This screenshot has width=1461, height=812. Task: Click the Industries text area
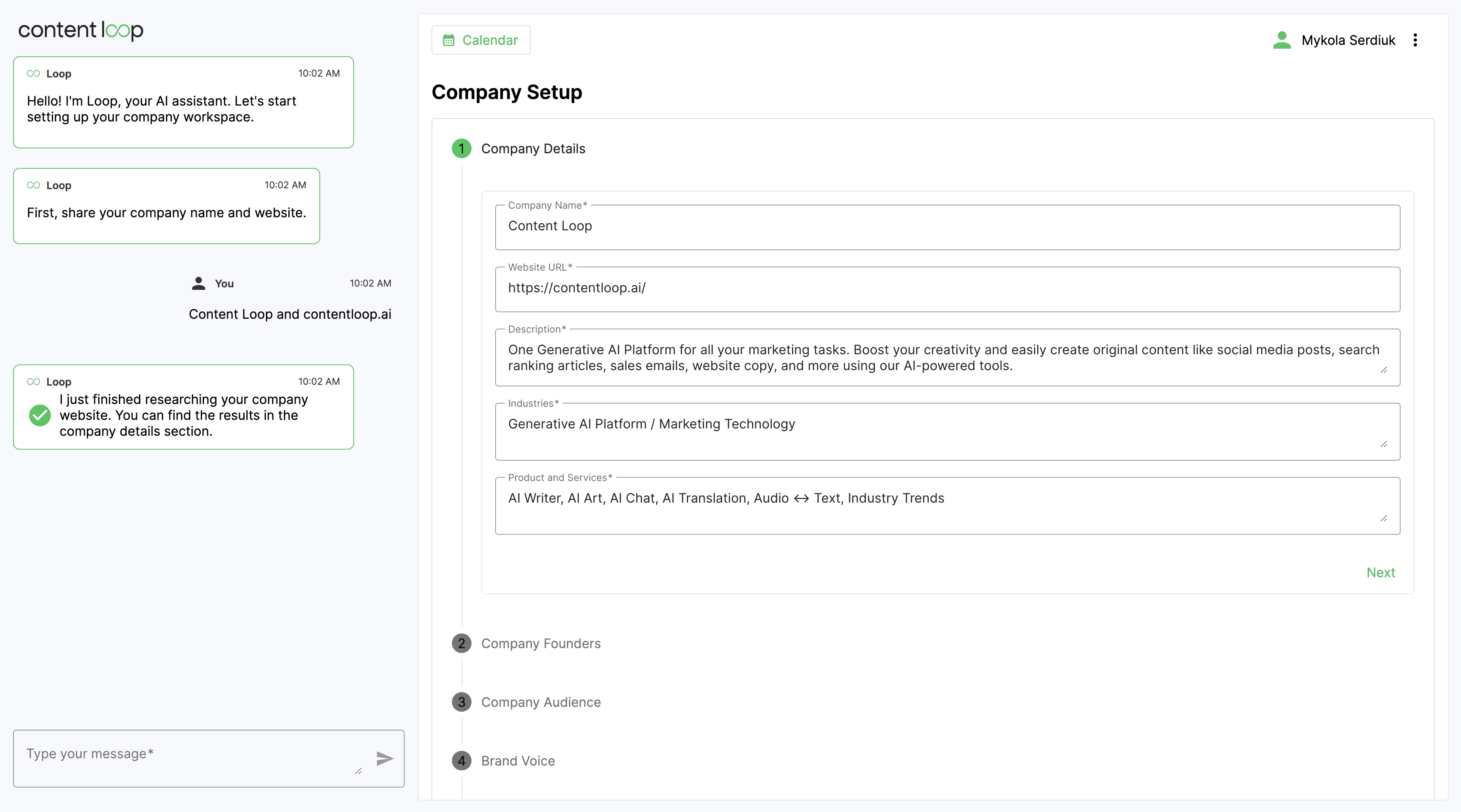click(947, 432)
